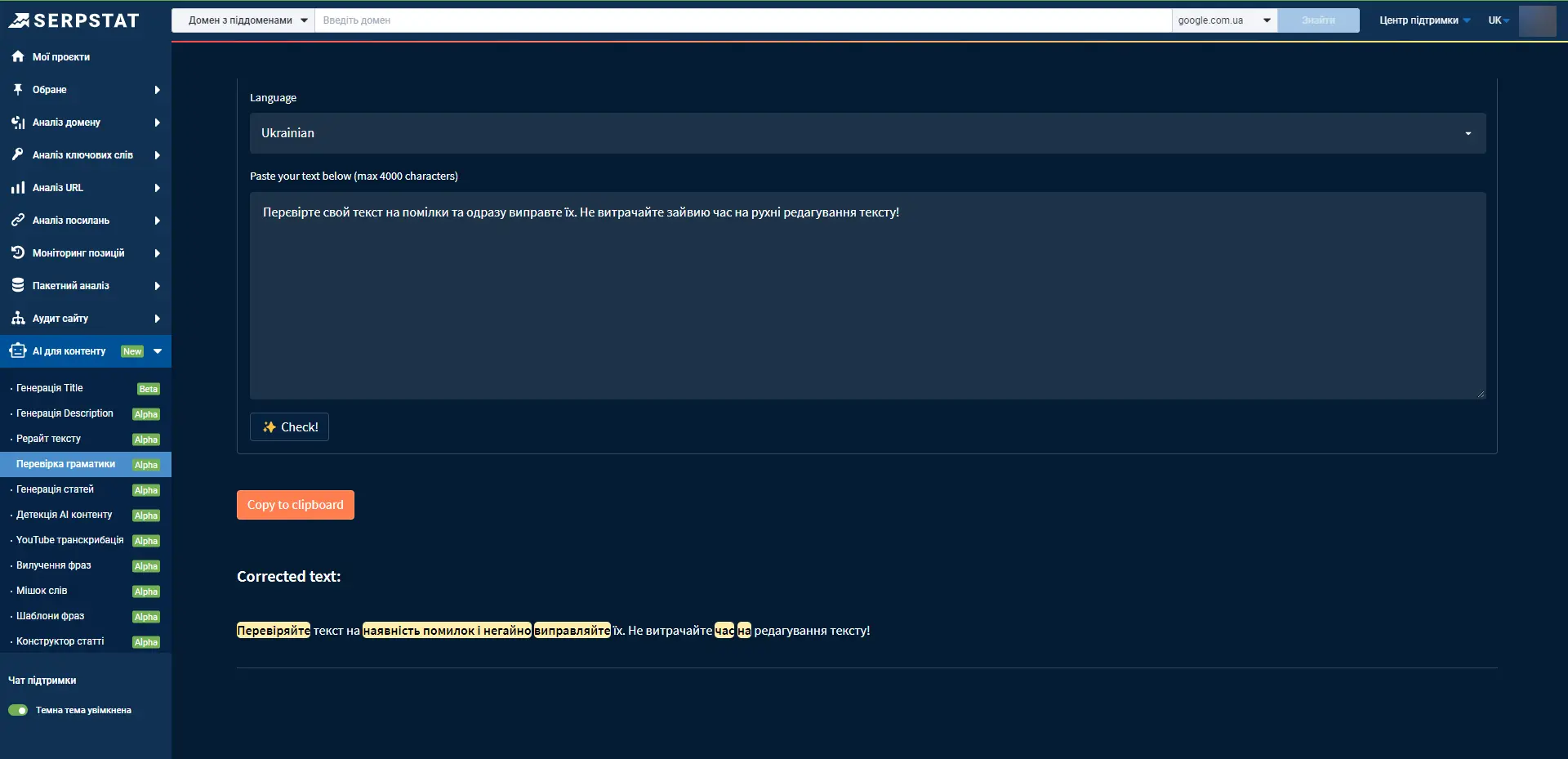Open the google.com.ua search engine dropdown
Image resolution: width=1568 pixels, height=759 pixels.
click(x=1224, y=20)
